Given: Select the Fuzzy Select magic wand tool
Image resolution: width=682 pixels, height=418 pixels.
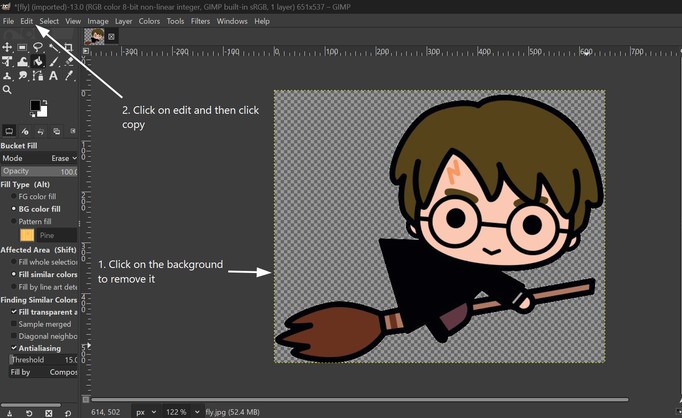Looking at the screenshot, I should coord(53,47).
